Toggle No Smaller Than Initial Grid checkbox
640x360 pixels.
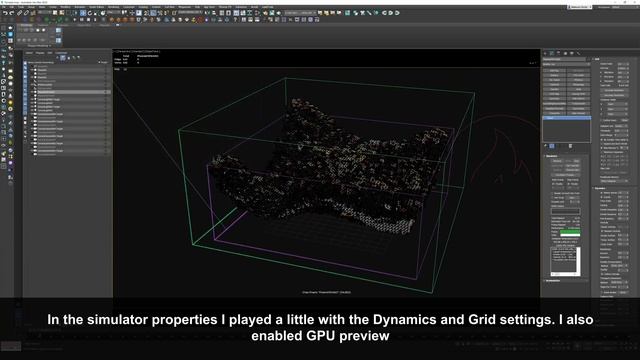tap(602, 140)
